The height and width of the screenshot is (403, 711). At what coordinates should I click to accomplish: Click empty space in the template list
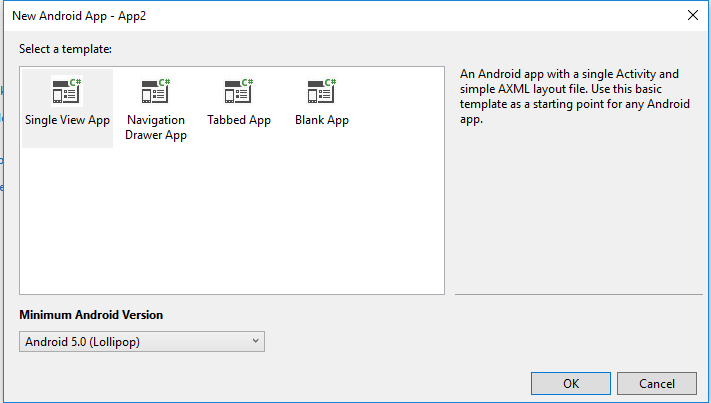click(230, 230)
